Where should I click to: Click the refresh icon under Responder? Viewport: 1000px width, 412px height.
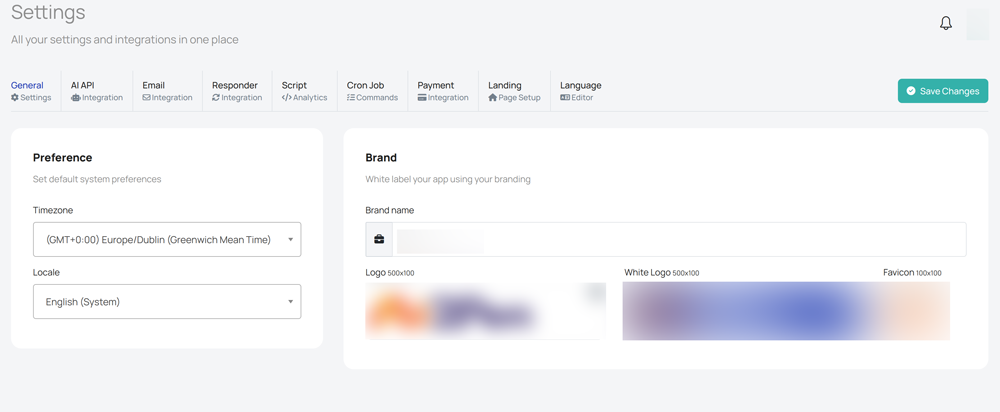point(216,98)
